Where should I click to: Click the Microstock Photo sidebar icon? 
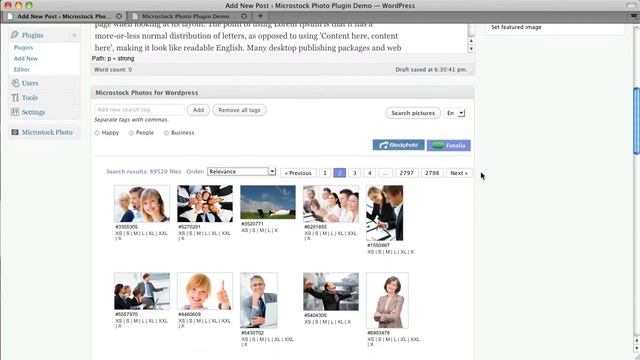pos(15,132)
